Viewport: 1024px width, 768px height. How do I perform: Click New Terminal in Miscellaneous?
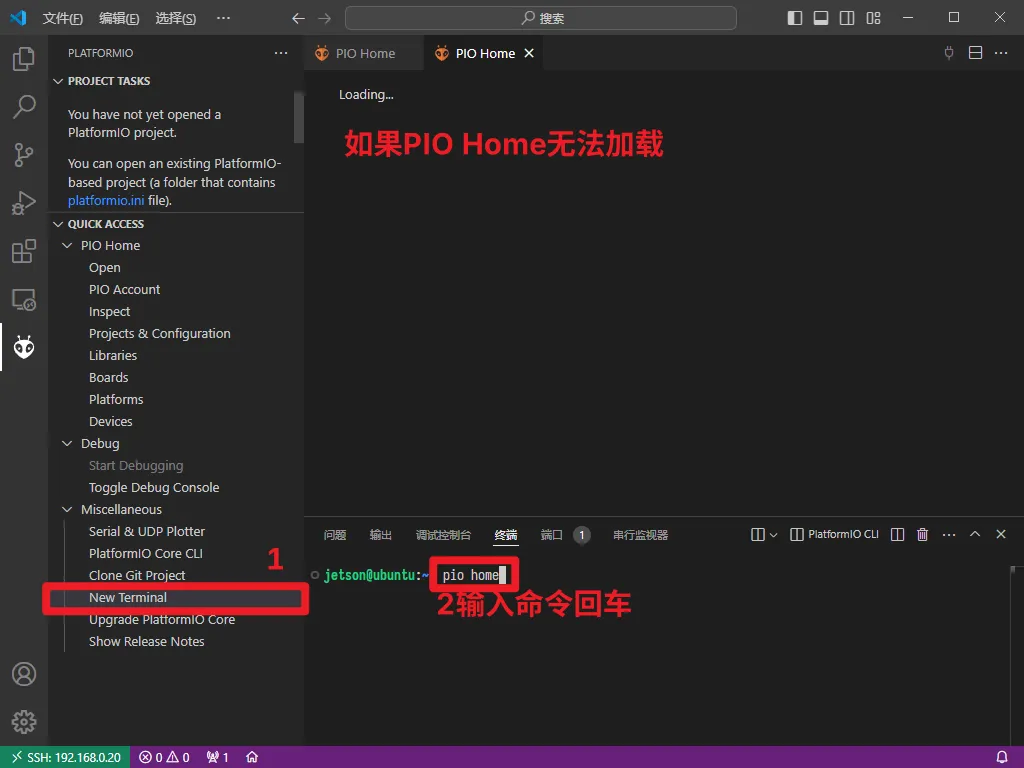point(127,598)
